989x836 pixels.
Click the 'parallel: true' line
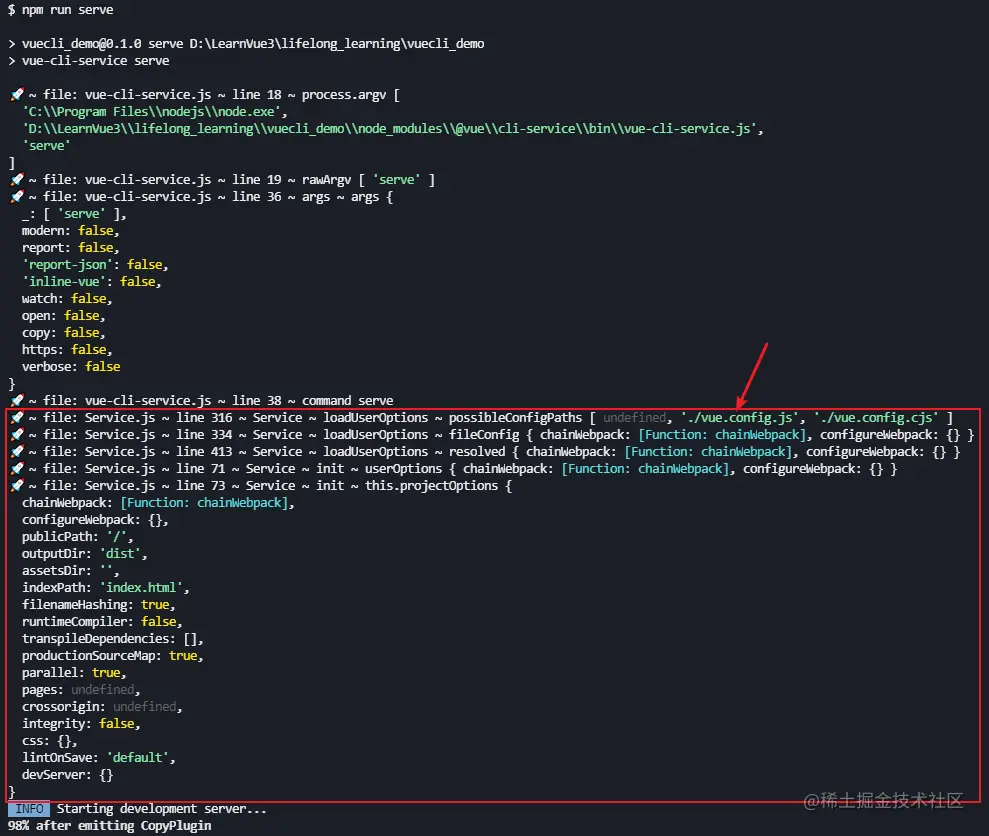[x=74, y=673]
